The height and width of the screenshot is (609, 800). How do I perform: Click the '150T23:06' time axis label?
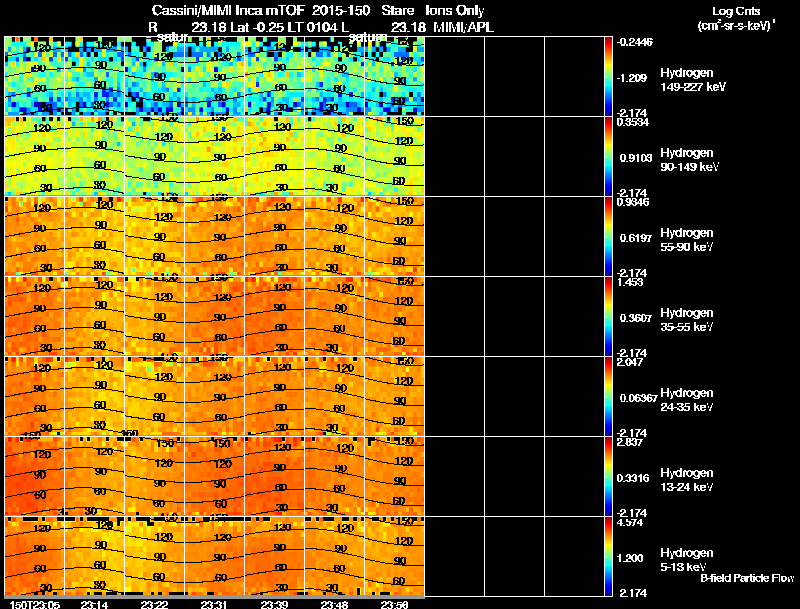35,604
